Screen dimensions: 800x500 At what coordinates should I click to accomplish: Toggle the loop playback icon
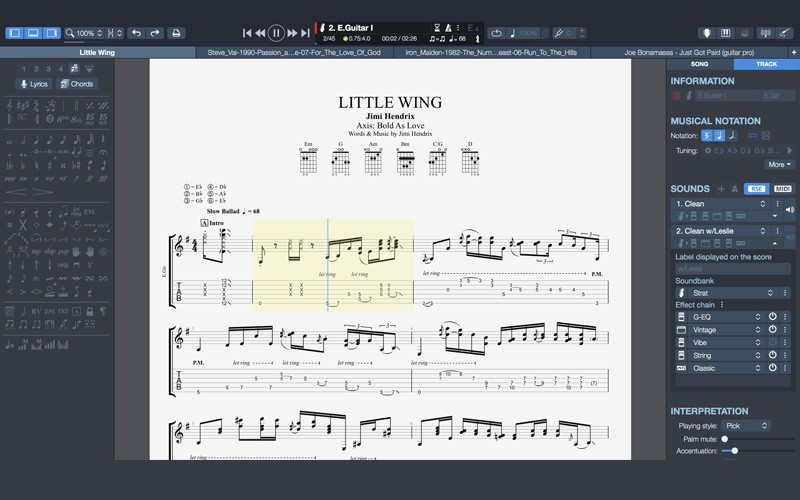coord(496,33)
